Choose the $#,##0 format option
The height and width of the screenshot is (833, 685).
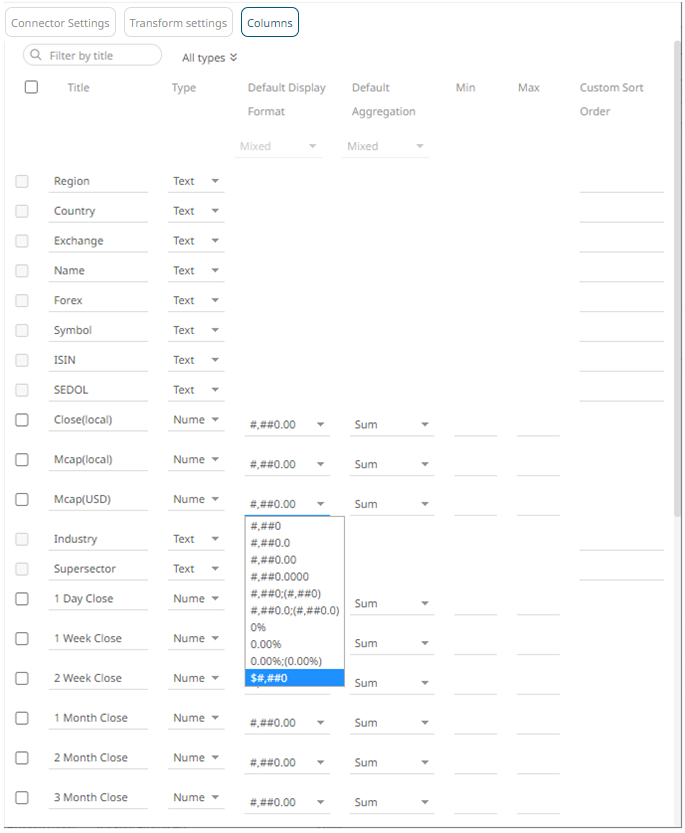point(294,678)
